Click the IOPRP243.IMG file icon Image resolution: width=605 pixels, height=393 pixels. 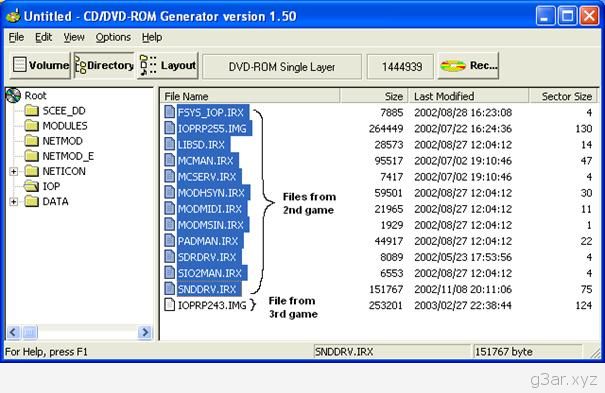169,305
